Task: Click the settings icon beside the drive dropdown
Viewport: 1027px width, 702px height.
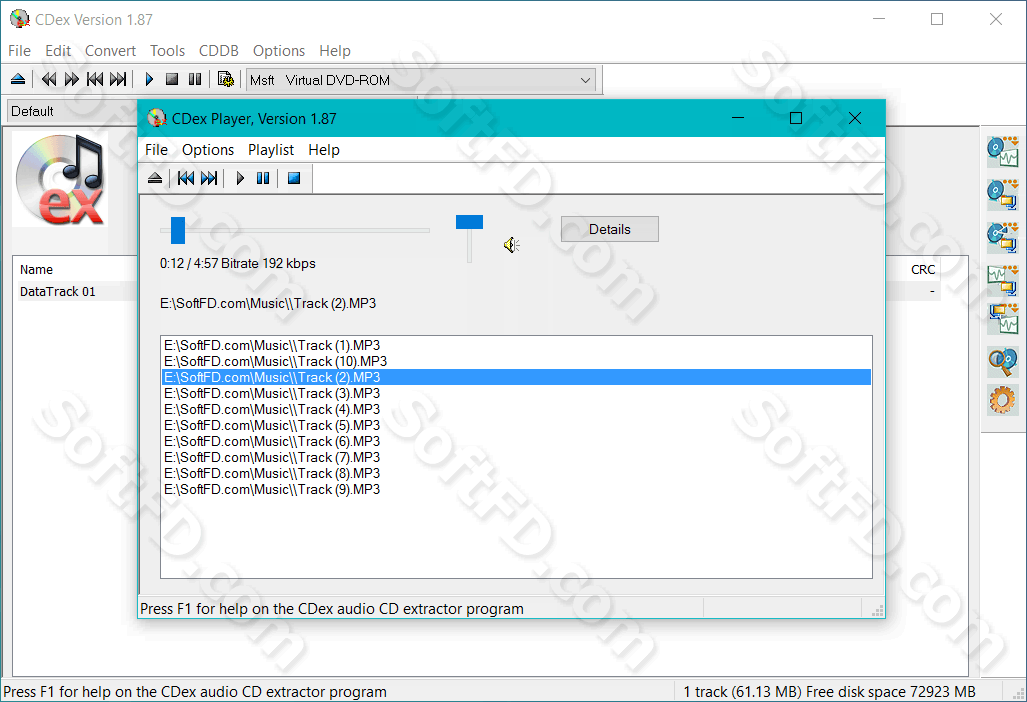Action: pyautogui.click(x=225, y=80)
